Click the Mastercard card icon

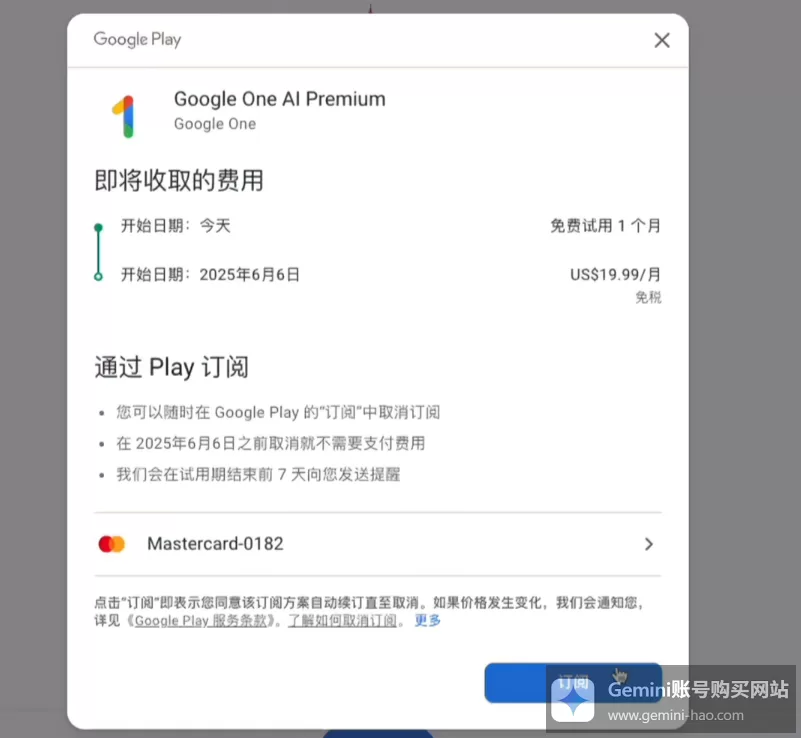pos(112,544)
